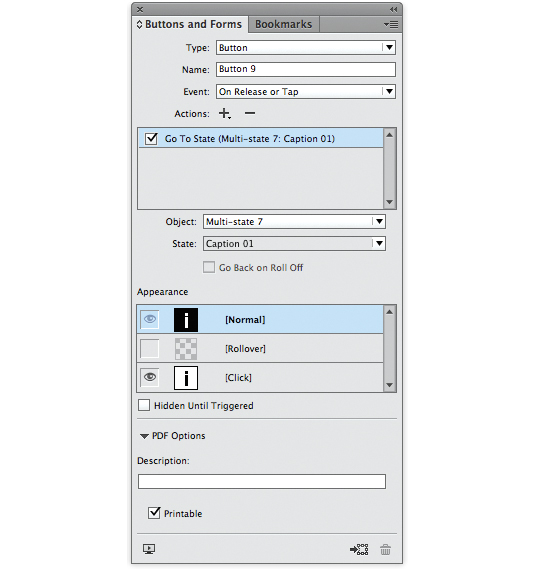Remove selected action with minus icon
This screenshot has width=535, height=571.
250,113
